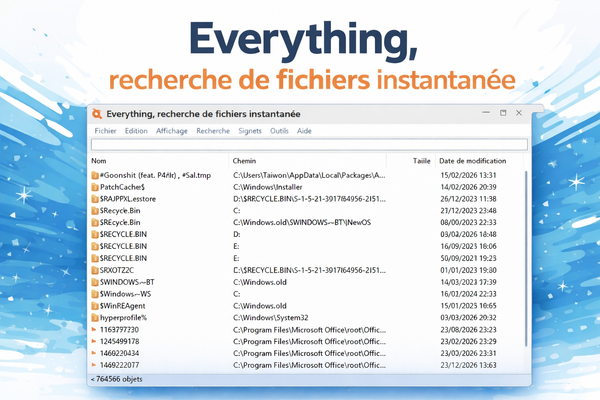Select the folder icon beside $WinREAgent
This screenshot has width=600, height=400.
tap(95, 306)
